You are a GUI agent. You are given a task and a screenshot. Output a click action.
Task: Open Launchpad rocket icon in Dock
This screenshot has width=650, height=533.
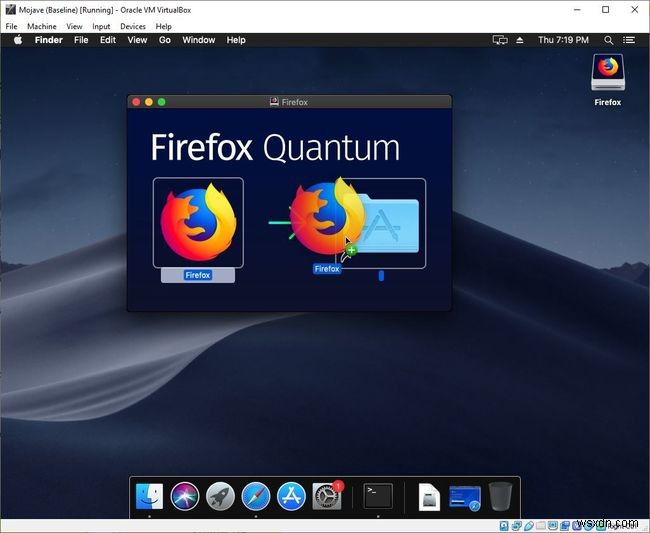click(x=220, y=496)
